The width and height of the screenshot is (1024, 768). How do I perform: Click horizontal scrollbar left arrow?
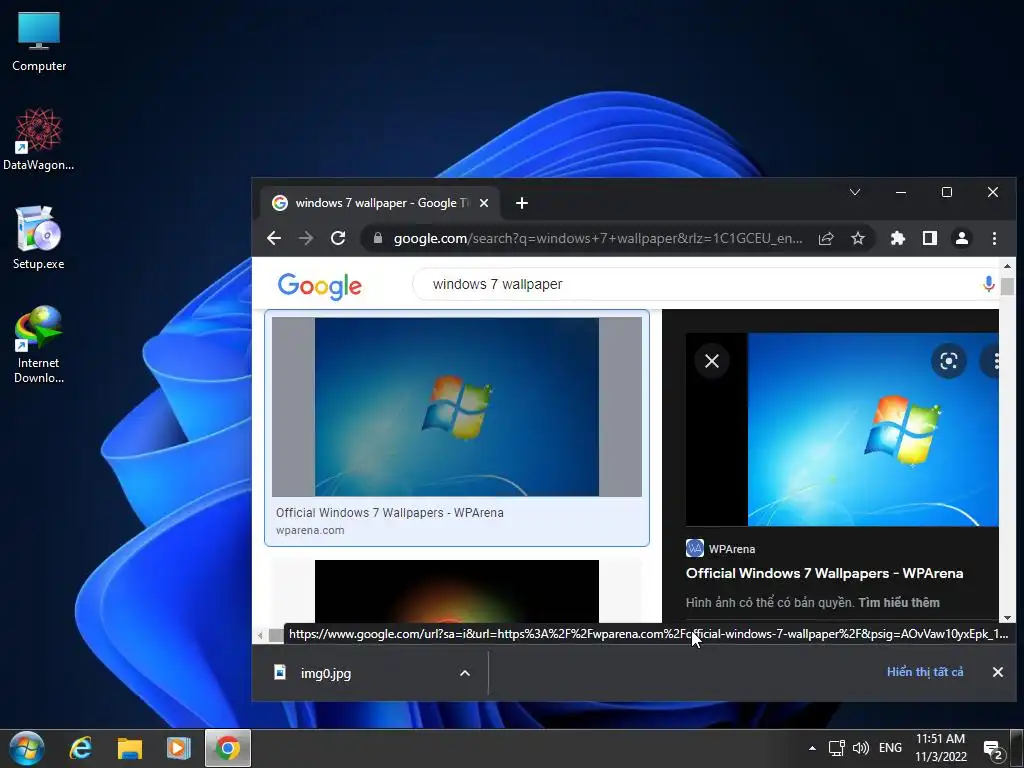pos(260,635)
